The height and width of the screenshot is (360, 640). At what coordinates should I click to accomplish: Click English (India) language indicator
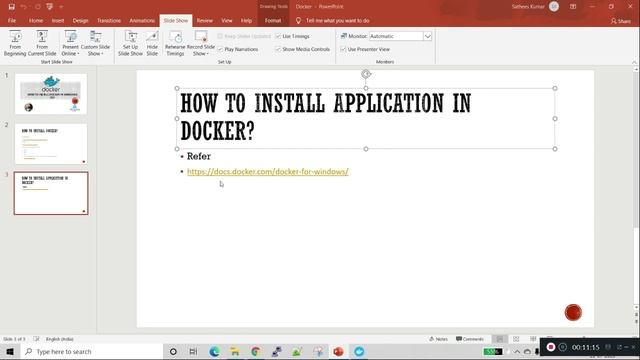(x=60, y=339)
